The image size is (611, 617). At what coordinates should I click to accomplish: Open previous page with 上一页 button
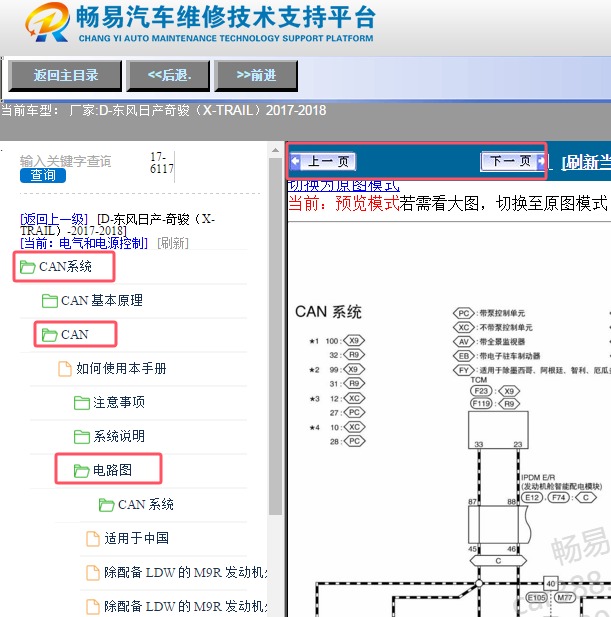click(323, 161)
